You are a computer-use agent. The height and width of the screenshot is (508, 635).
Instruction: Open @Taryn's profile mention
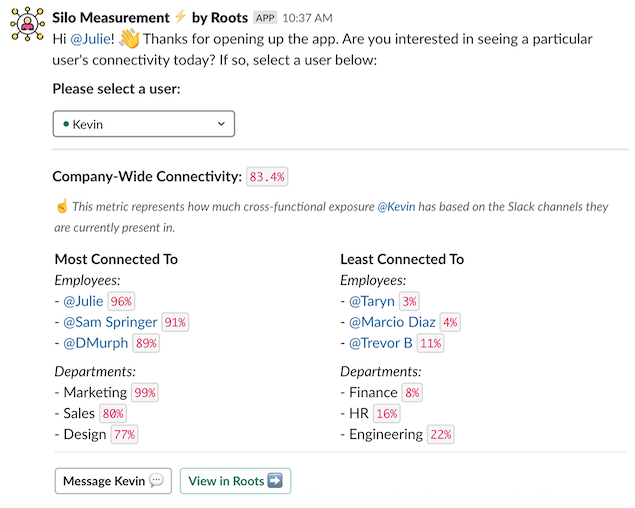371,301
